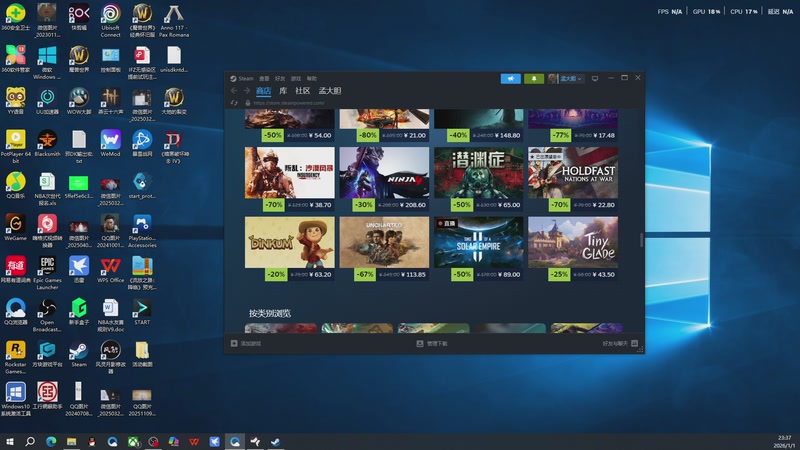Click the 按类别浏览 section heading
This screenshot has height=450, width=800.
[x=270, y=313]
